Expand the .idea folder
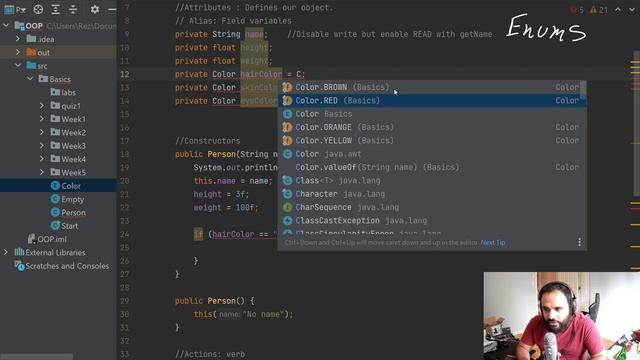The image size is (640, 360). point(18,39)
